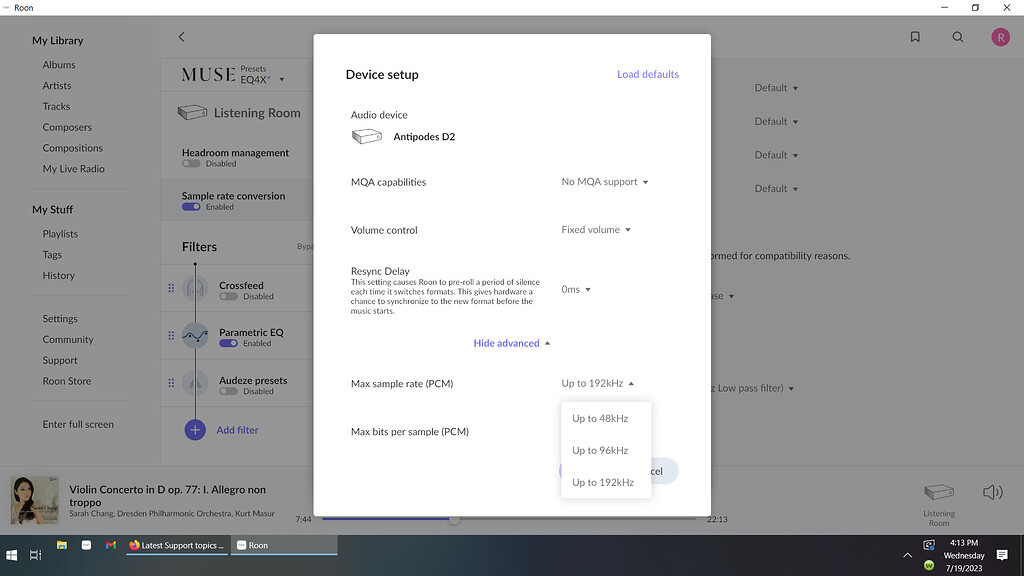This screenshot has height=576, width=1024.
Task: Navigate back using the back arrow
Action: point(181,36)
